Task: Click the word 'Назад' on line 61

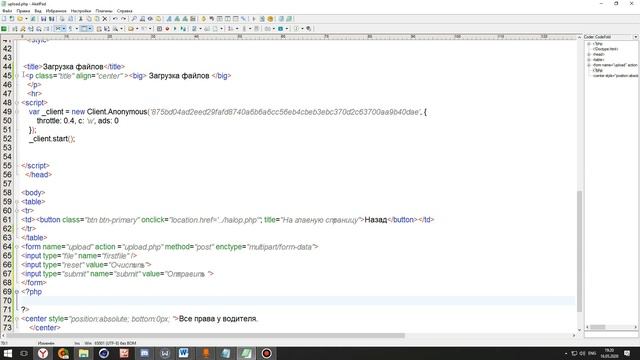Action: pyautogui.click(x=376, y=220)
